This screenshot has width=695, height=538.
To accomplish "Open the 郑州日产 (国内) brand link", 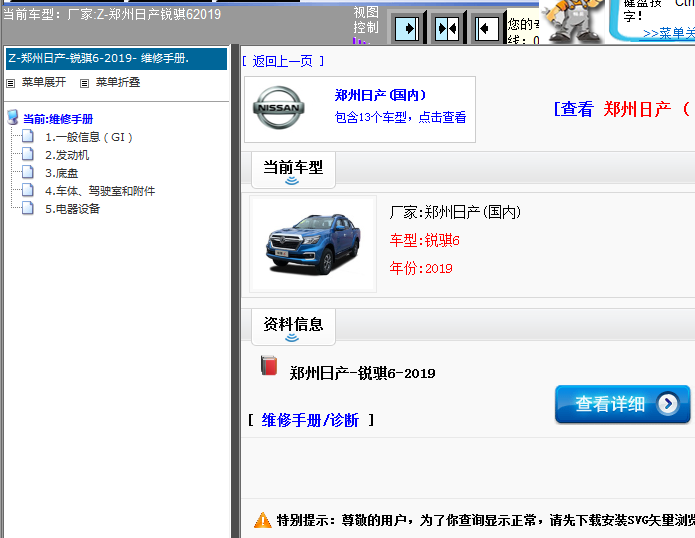I will [x=380, y=95].
